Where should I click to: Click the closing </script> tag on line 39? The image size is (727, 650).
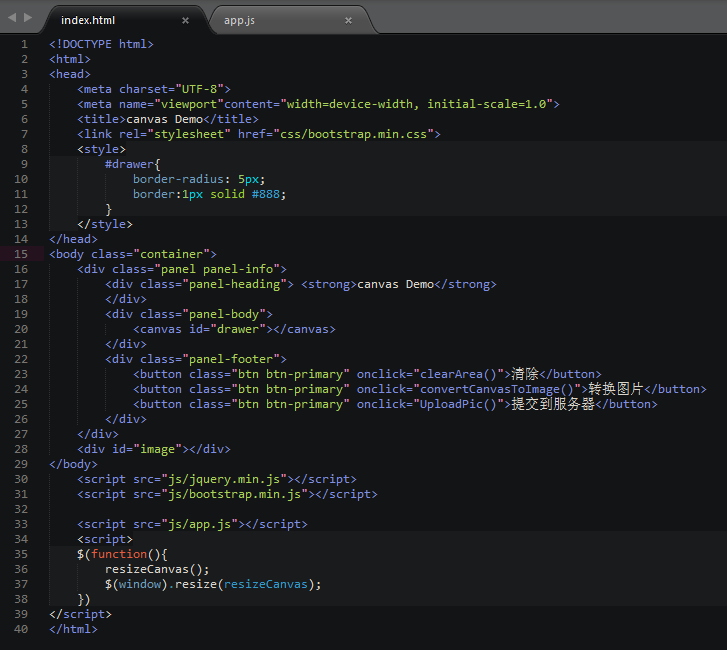80,614
